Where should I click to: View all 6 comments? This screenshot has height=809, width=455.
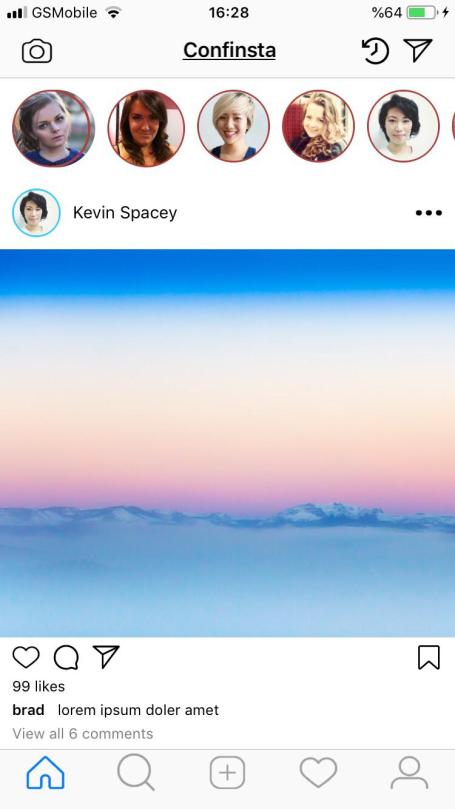click(x=83, y=734)
